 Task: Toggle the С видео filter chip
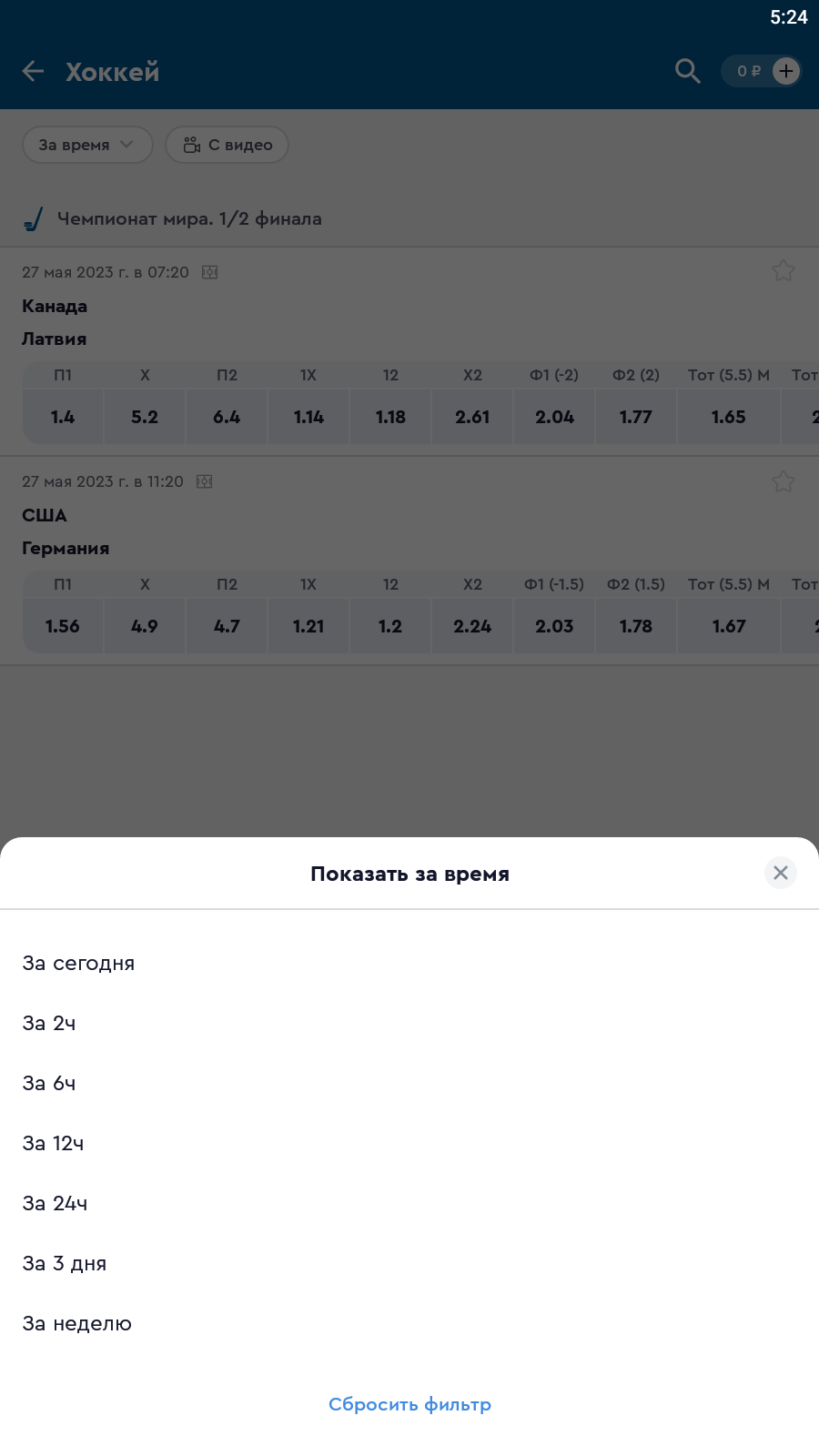tap(227, 145)
